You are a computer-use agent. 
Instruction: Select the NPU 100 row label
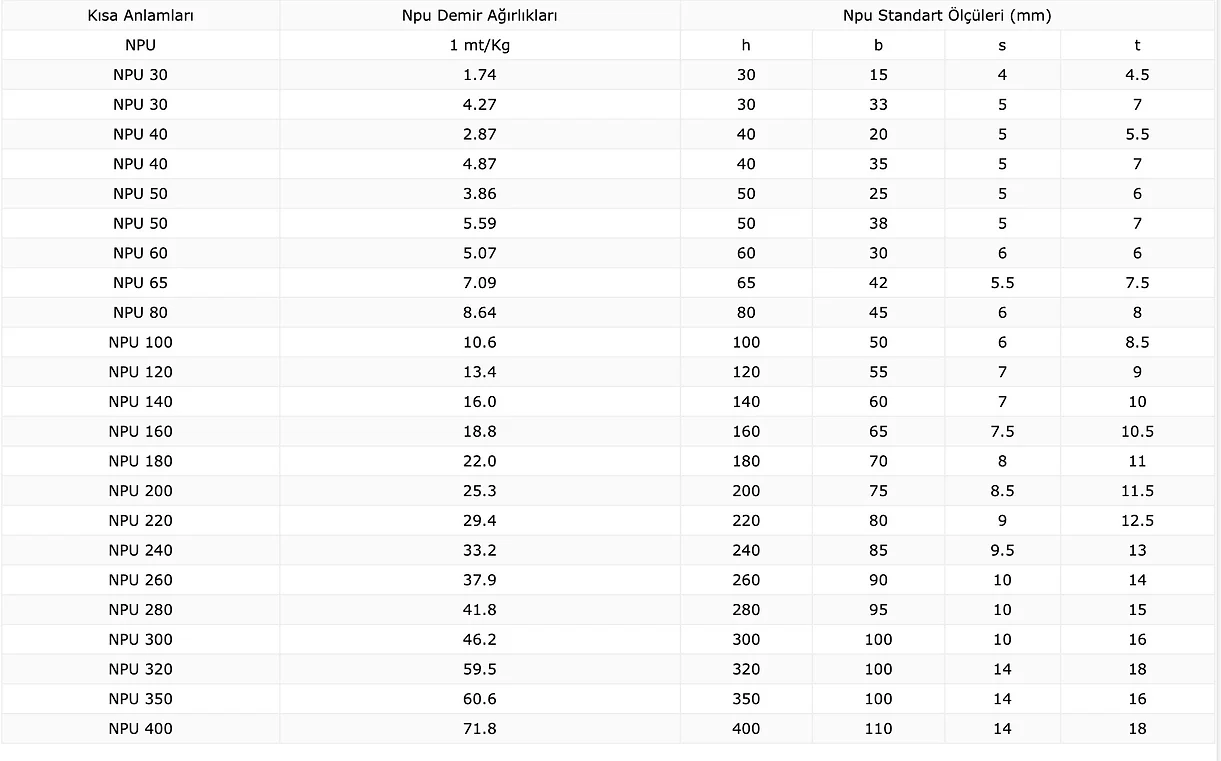[x=141, y=342]
